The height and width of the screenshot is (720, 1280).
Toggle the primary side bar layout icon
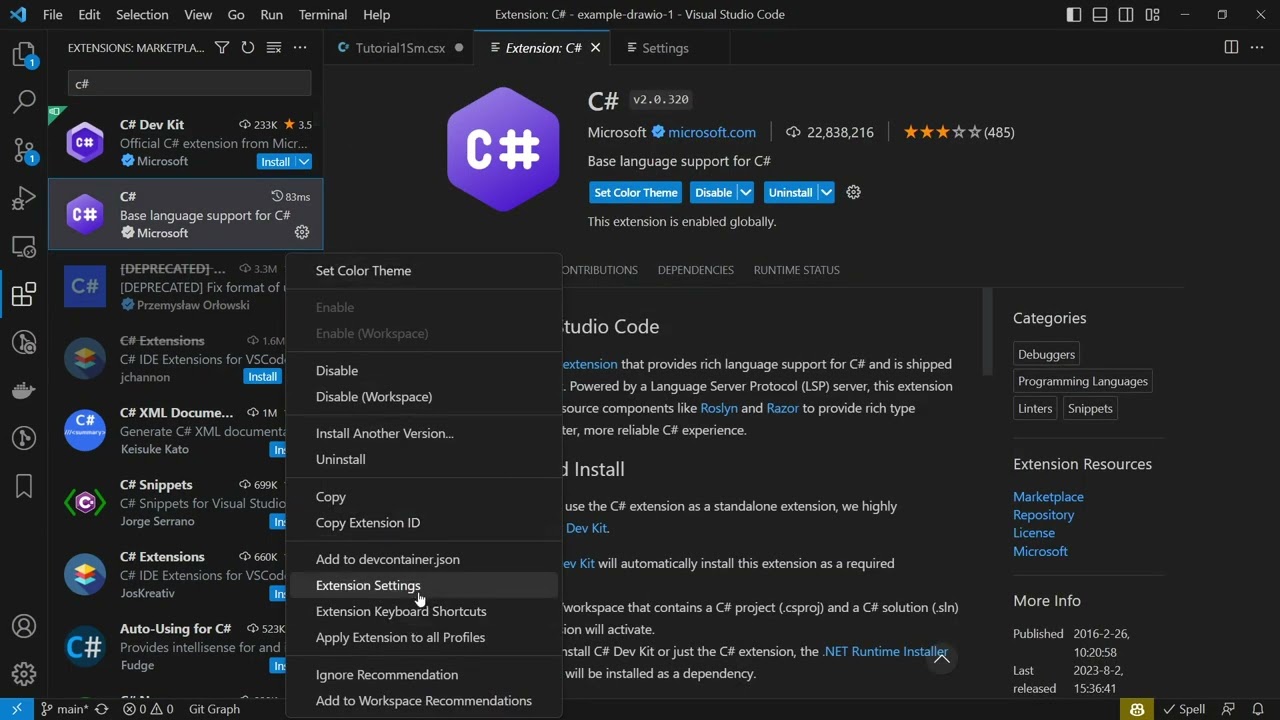click(1074, 15)
